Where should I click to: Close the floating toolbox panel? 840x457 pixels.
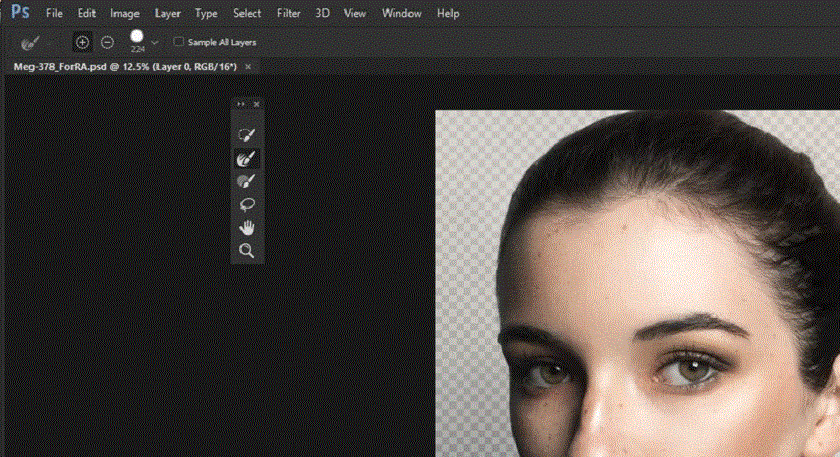tap(256, 104)
